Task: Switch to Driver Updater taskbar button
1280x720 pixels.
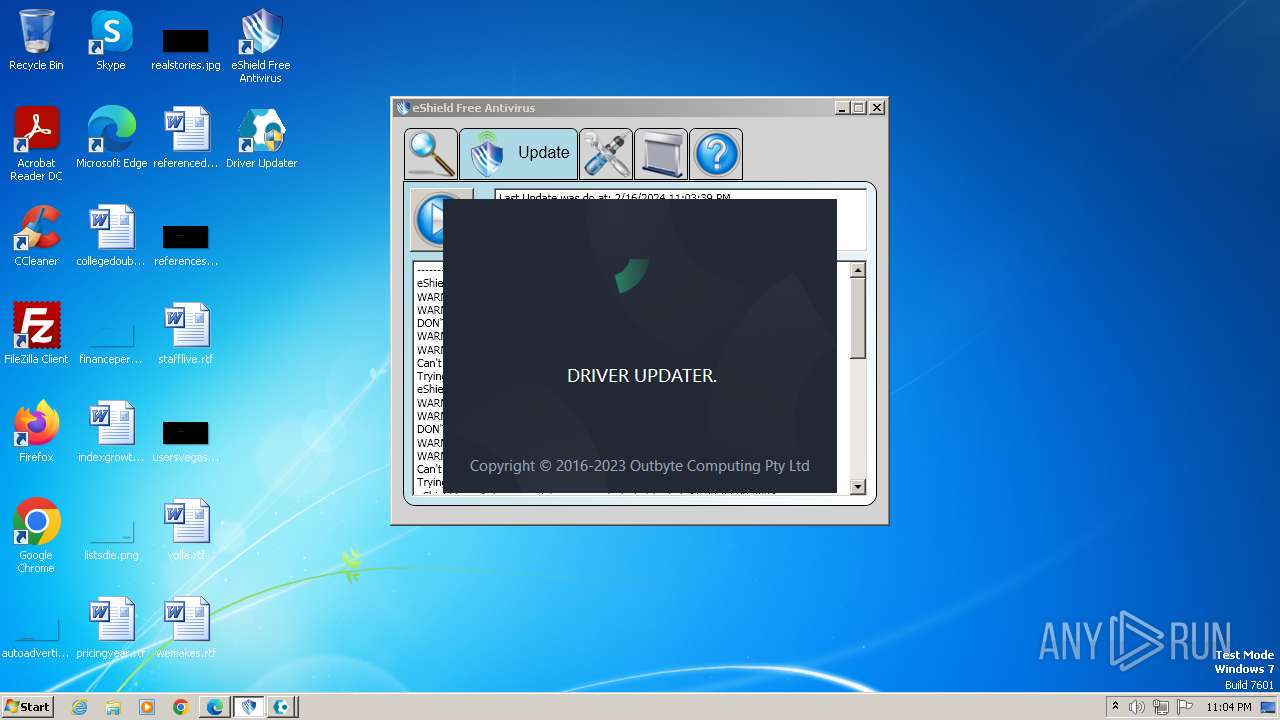Action: click(x=283, y=707)
